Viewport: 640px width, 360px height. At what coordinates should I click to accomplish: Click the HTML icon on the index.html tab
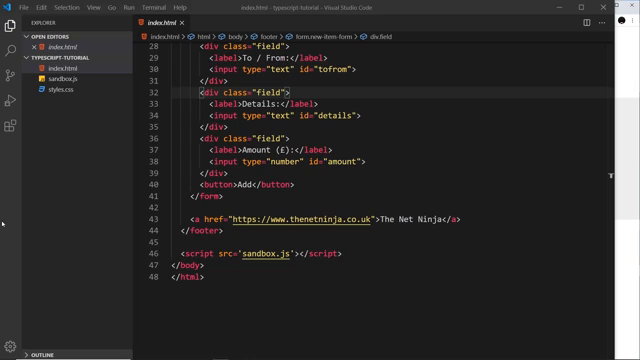pyautogui.click(x=141, y=22)
